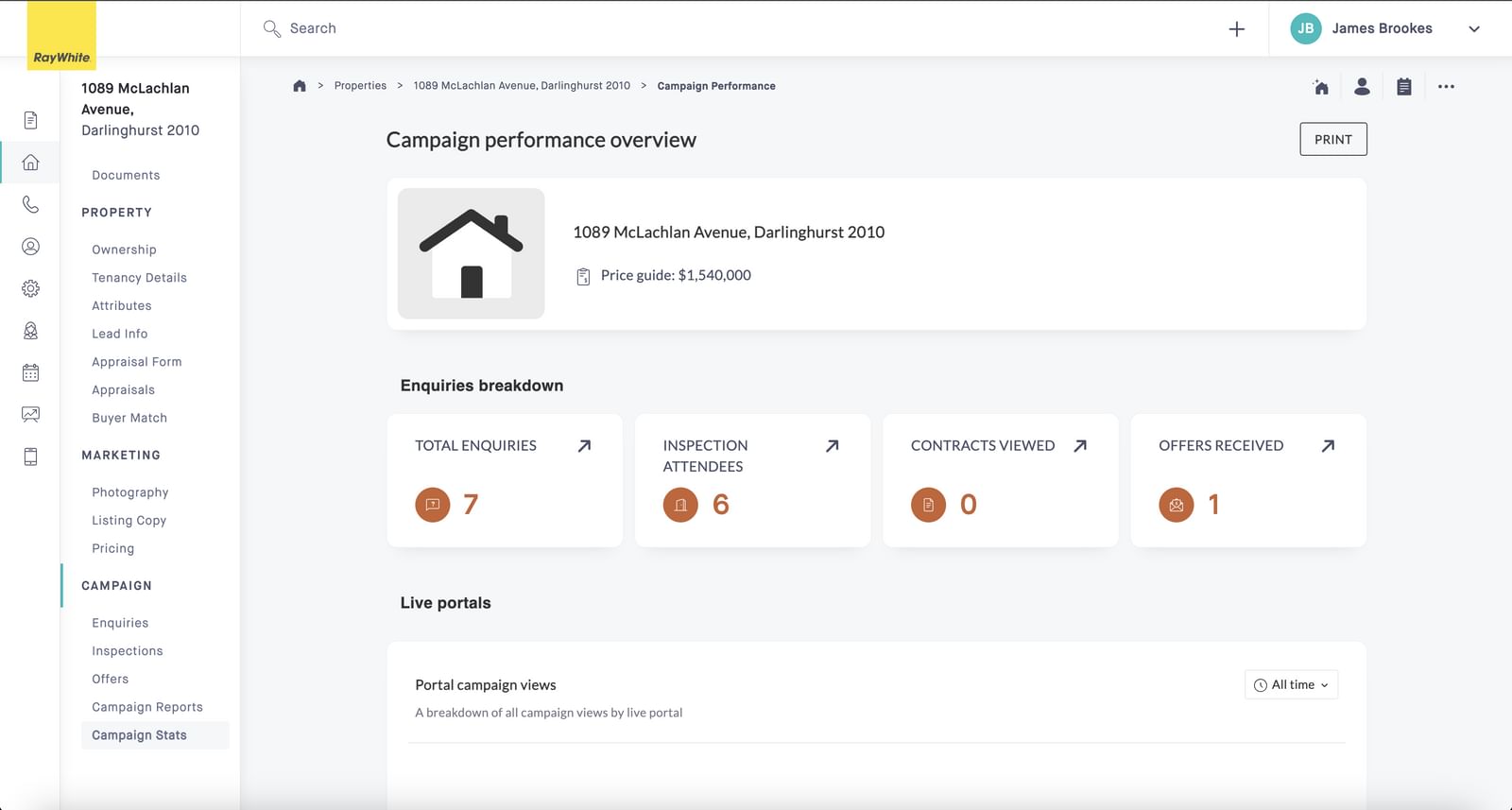Go to Buyer Match section
The height and width of the screenshot is (810, 1512).
pyautogui.click(x=129, y=418)
